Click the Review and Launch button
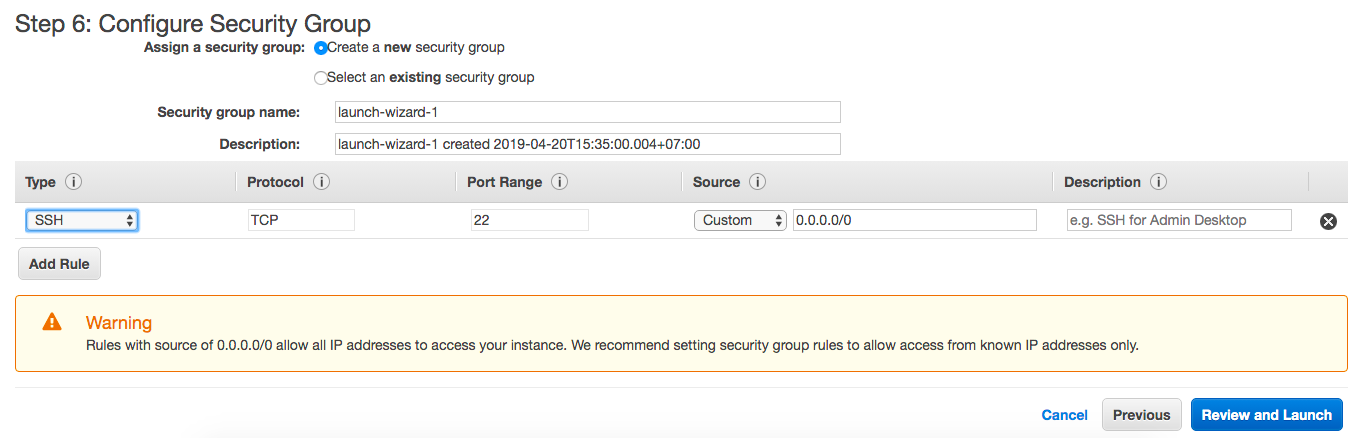Image resolution: width=1362 pixels, height=438 pixels. pyautogui.click(x=1266, y=415)
